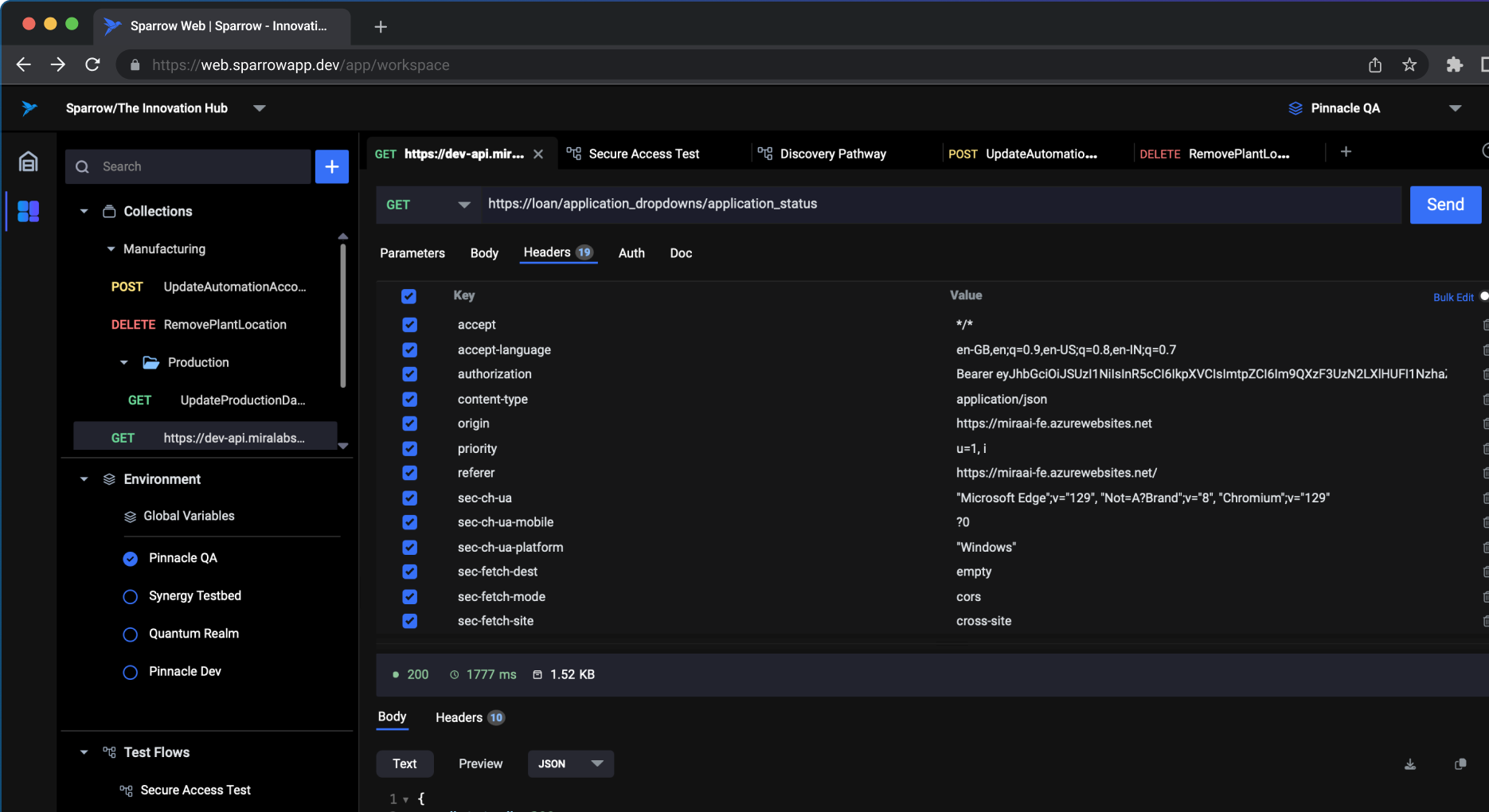Switch to the request Body tab
This screenshot has height=812, width=1489.
tap(484, 253)
